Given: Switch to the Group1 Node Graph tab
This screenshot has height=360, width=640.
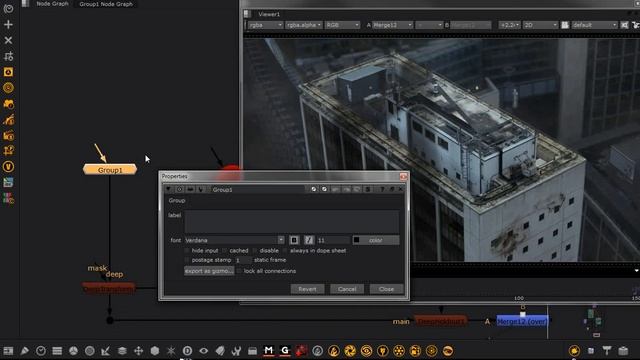Looking at the screenshot, I should [106, 4].
